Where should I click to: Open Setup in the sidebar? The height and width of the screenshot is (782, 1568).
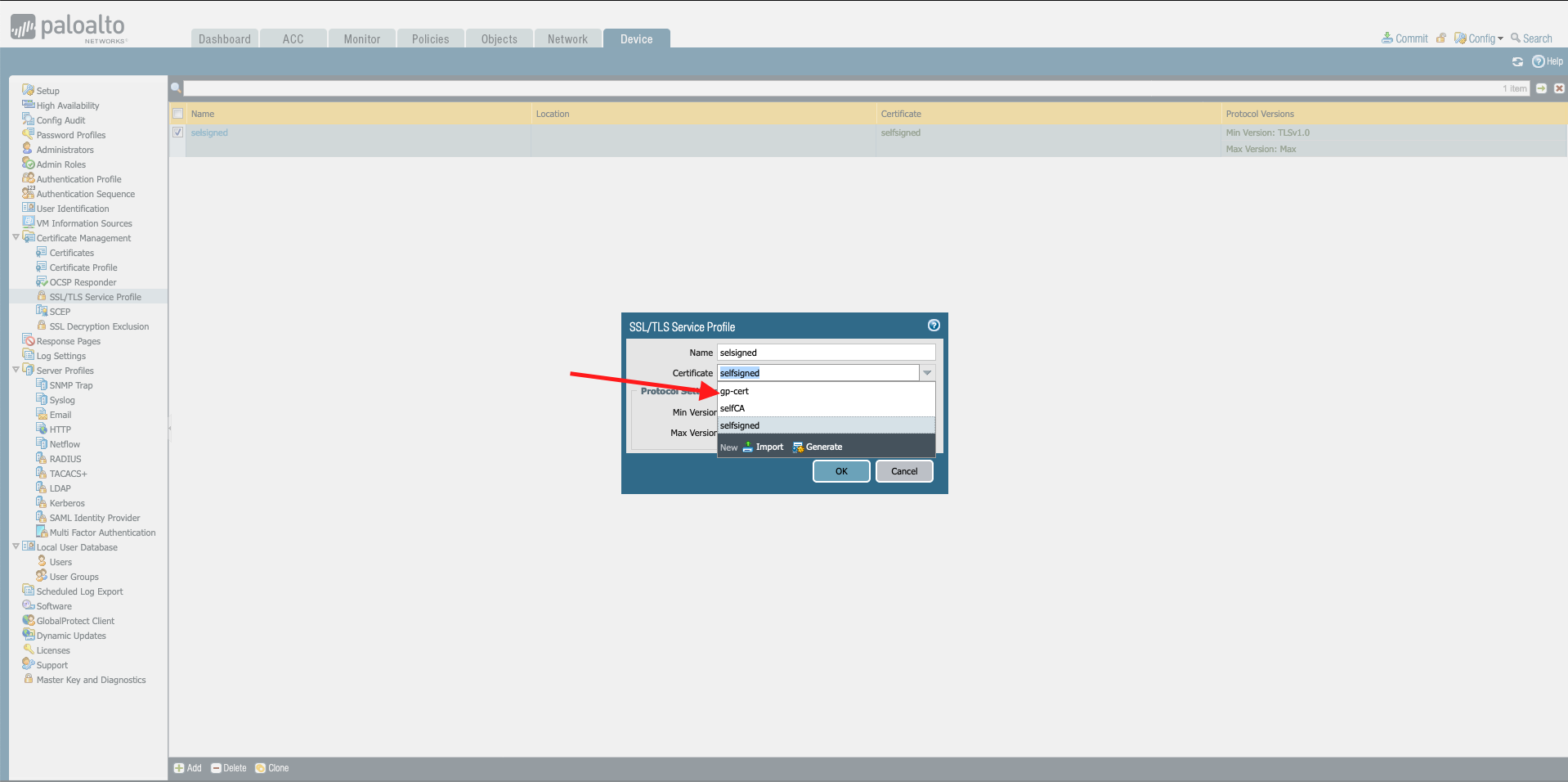pyautogui.click(x=47, y=91)
